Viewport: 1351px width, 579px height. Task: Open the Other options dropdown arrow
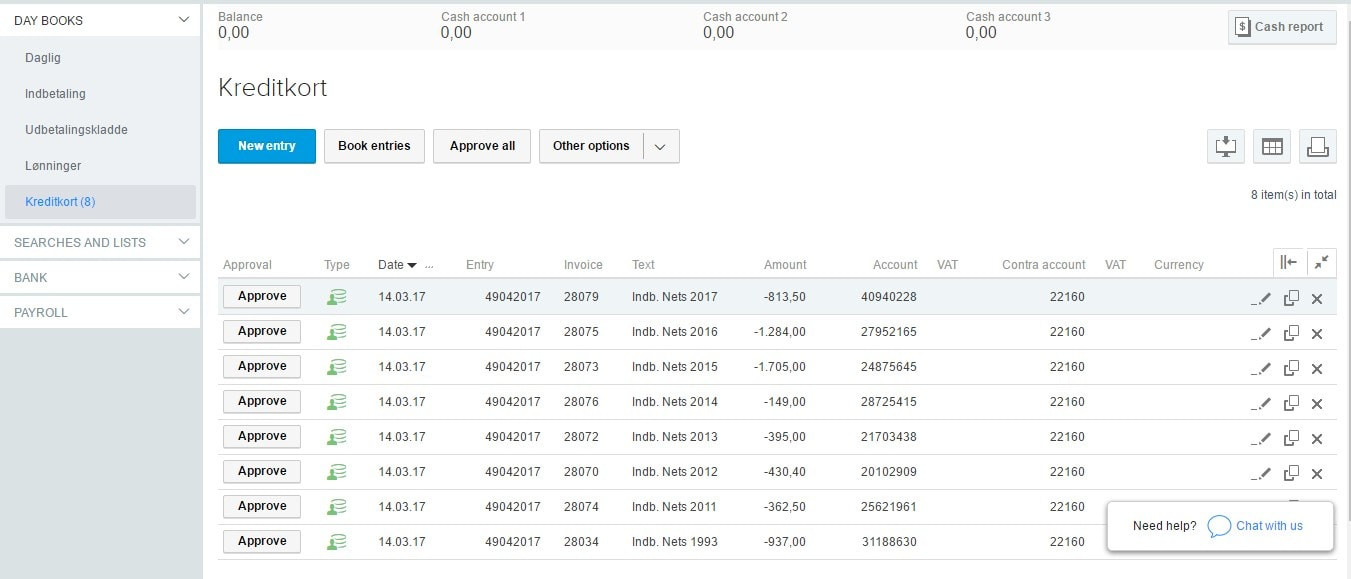660,146
